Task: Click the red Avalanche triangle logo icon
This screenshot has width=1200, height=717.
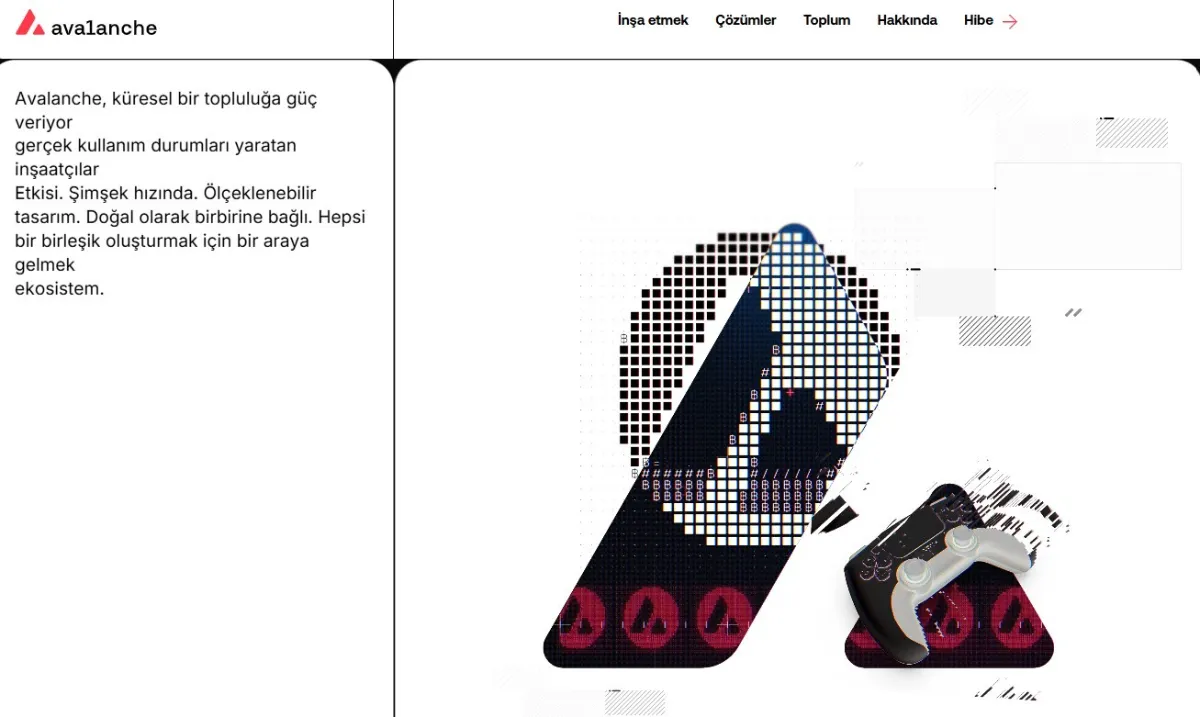Action: [30, 23]
